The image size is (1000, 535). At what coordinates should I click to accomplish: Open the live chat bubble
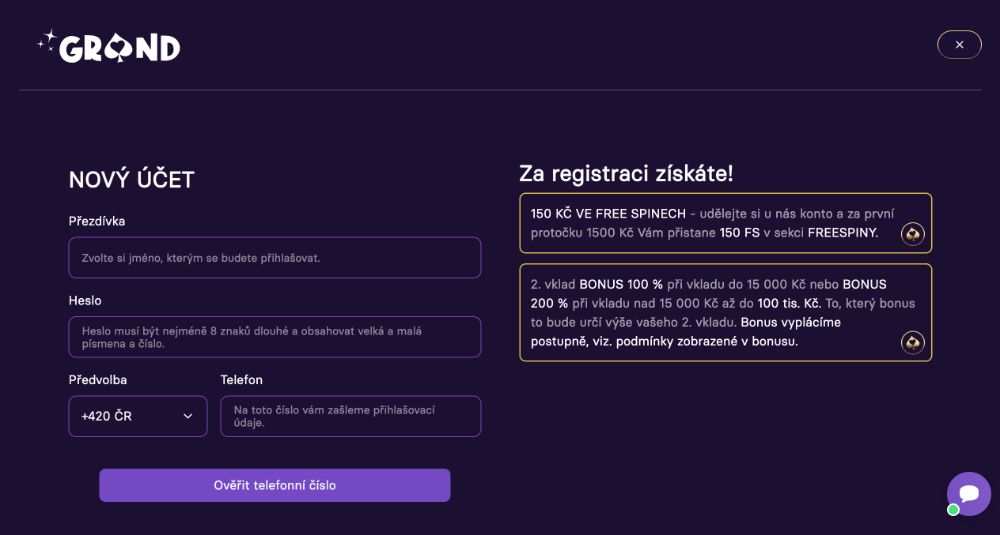coord(968,493)
